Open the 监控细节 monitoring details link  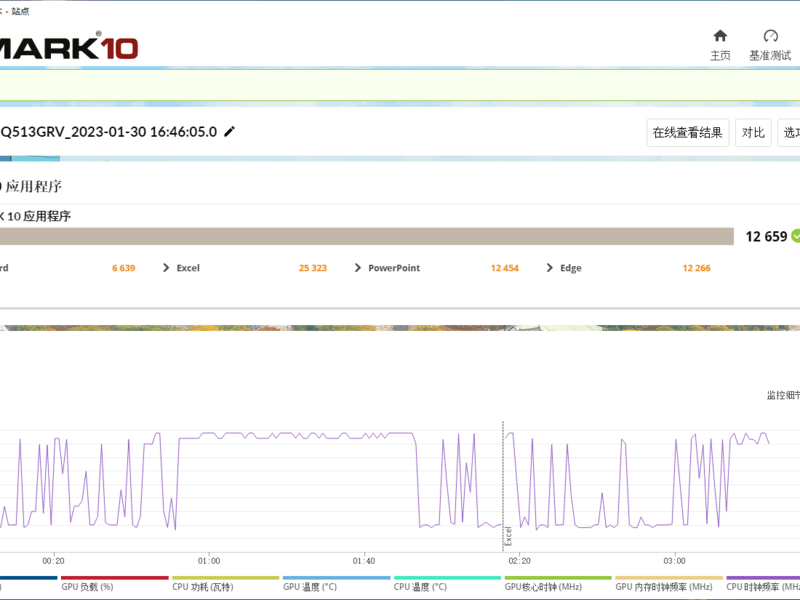[783, 395]
